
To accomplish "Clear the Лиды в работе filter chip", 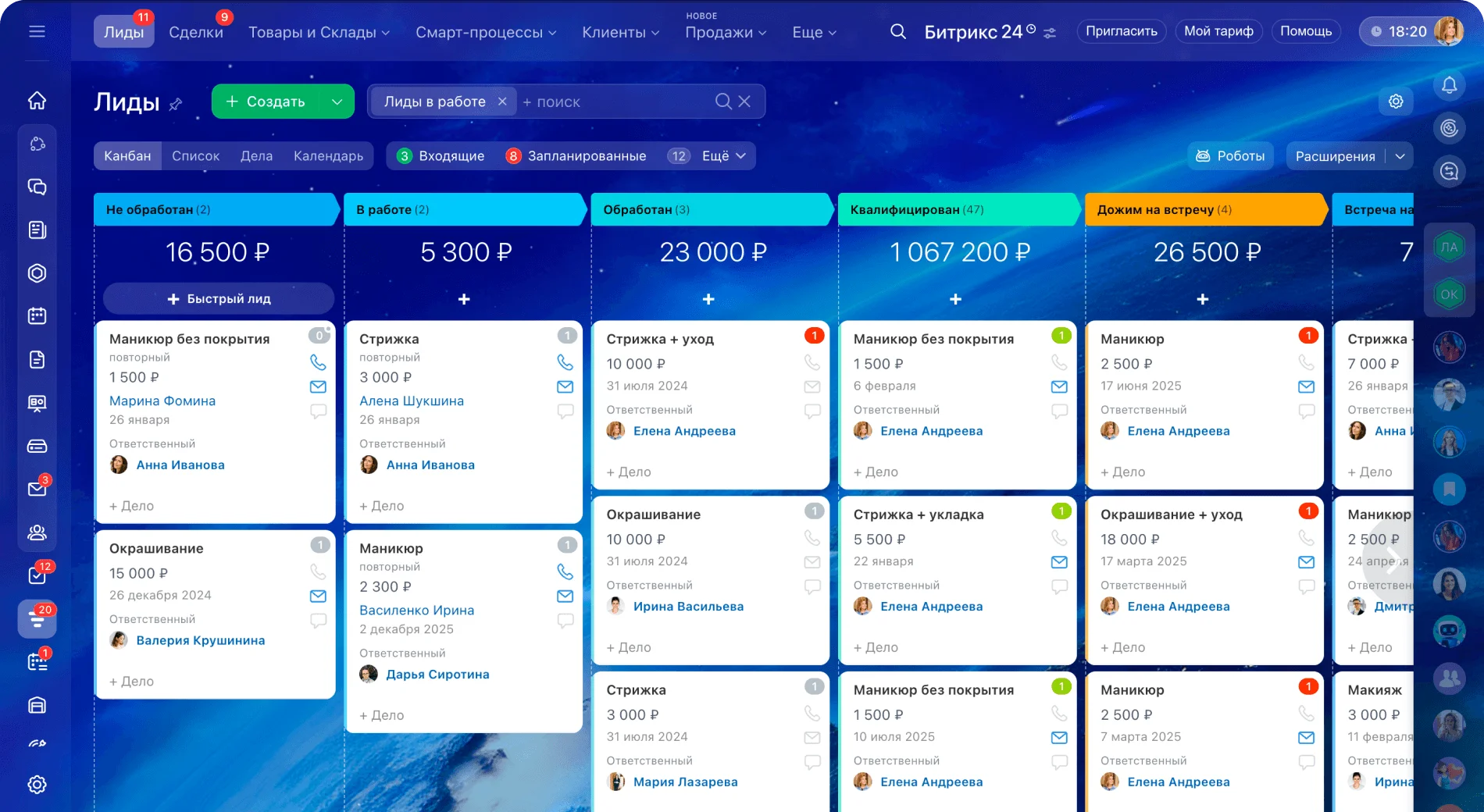I will pyautogui.click(x=503, y=101).
